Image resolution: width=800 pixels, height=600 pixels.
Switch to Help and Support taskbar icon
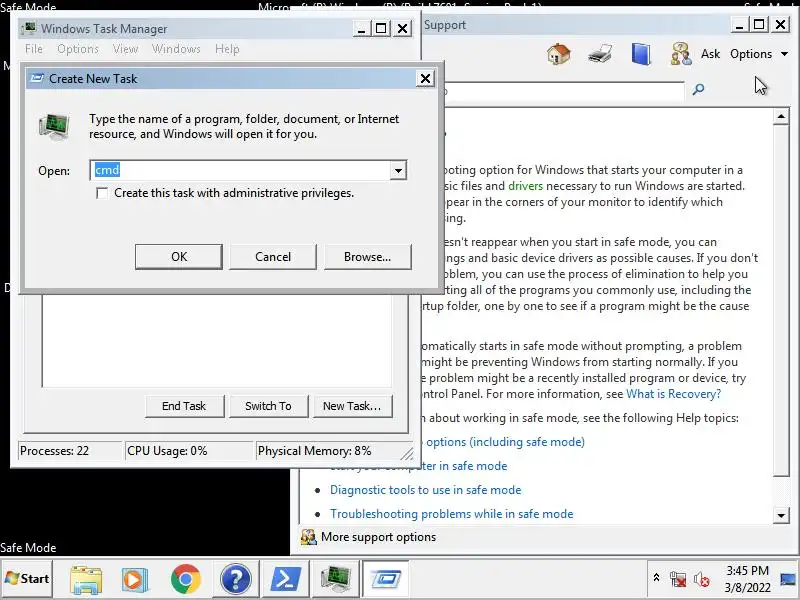(235, 579)
